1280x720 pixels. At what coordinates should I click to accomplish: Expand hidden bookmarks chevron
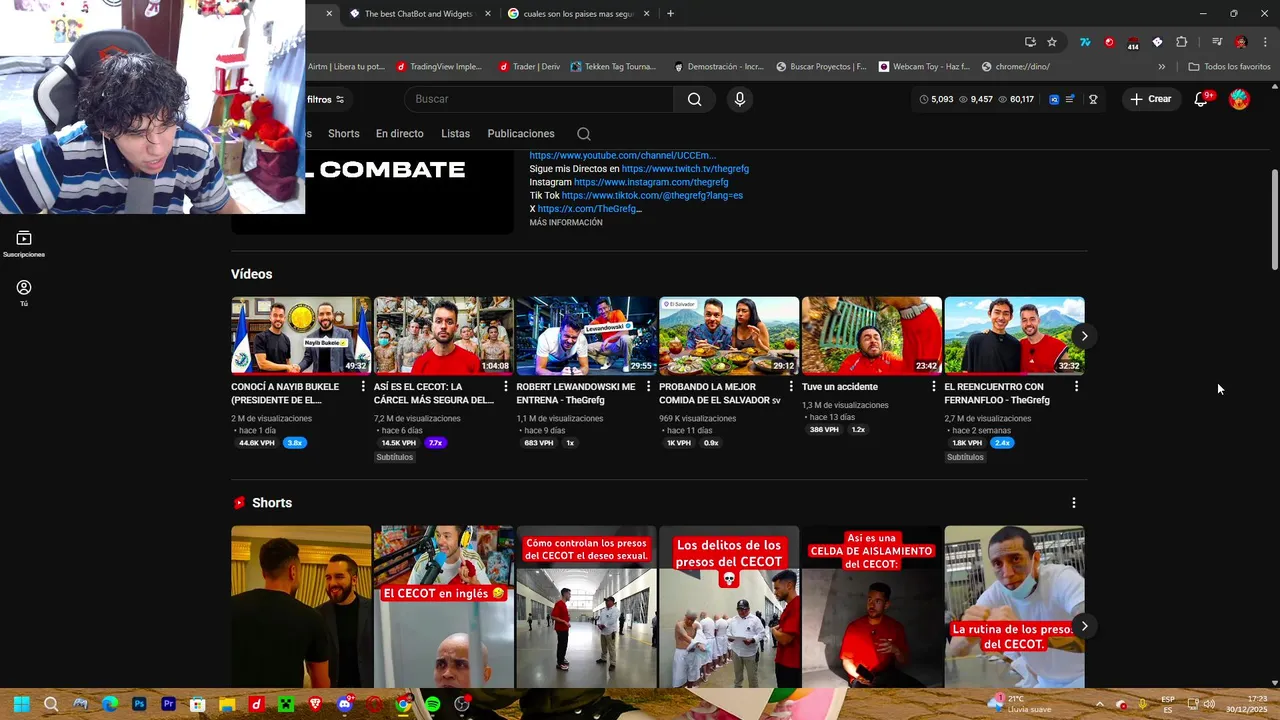click(1162, 67)
